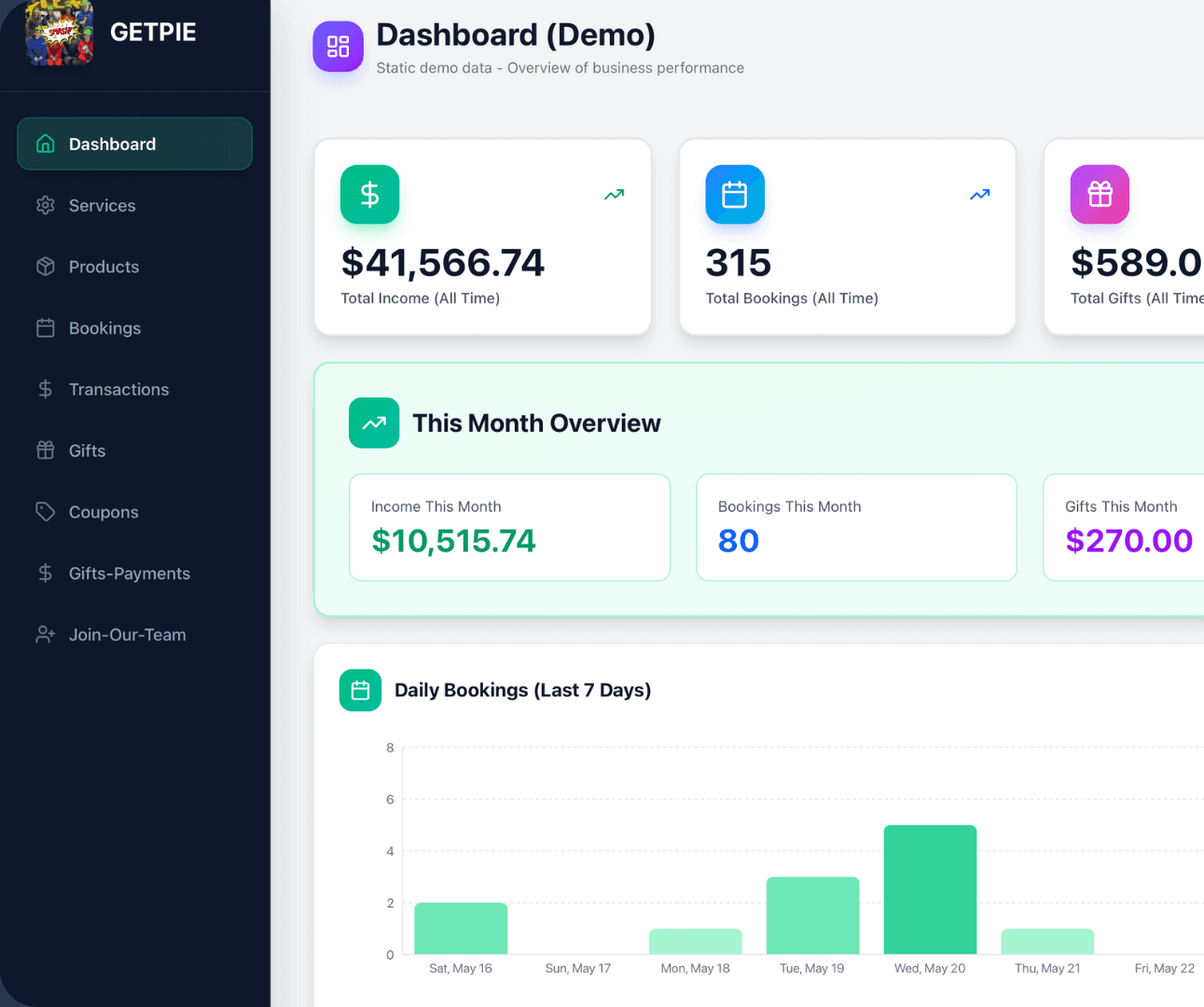Click the dollar icon beside Transactions
Viewport: 1204px width, 1007px height.
(x=45, y=389)
